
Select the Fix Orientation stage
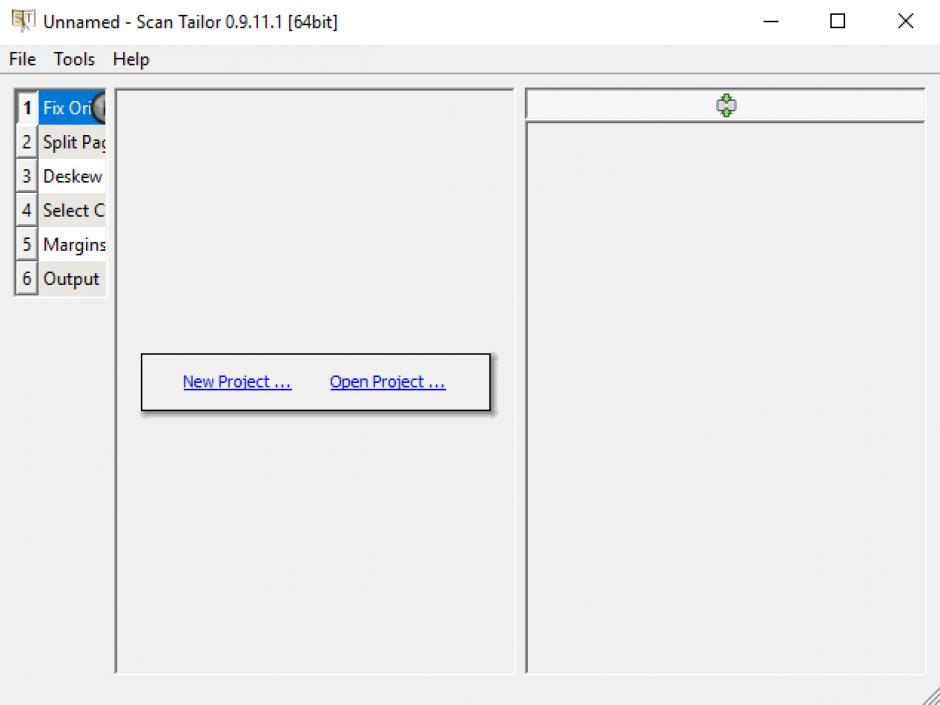point(65,108)
